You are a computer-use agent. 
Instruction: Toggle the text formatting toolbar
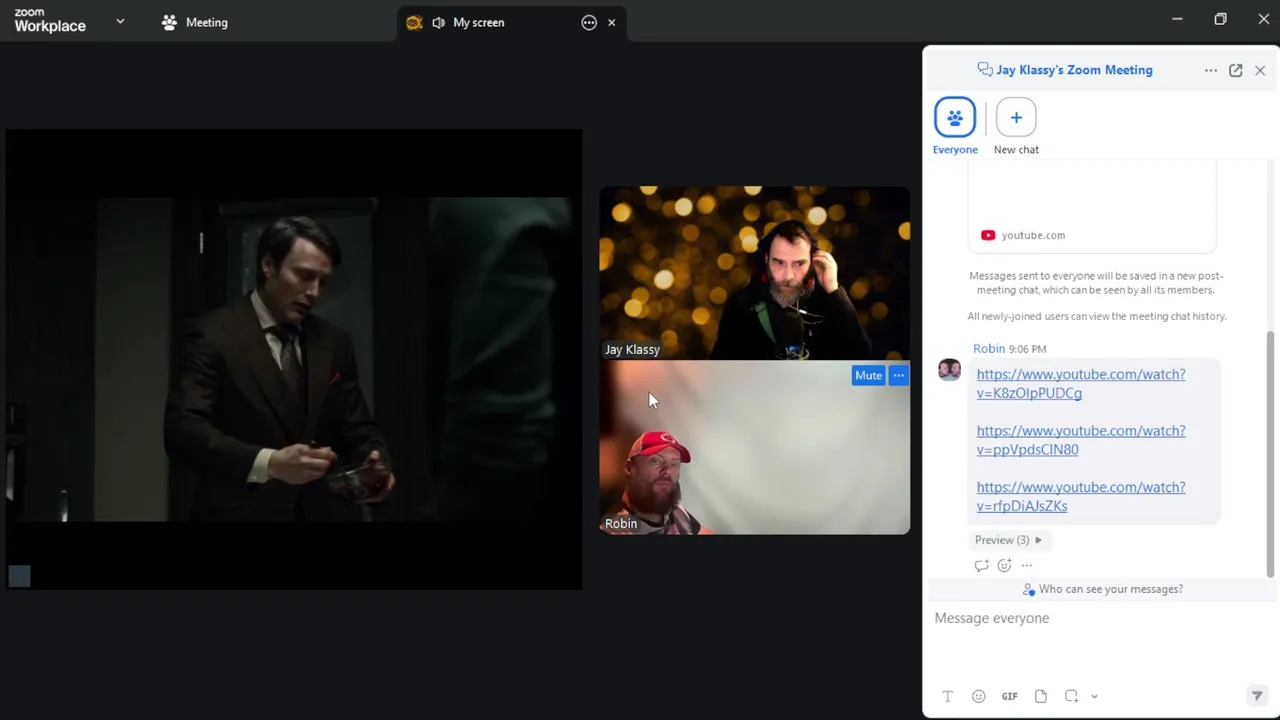pos(947,696)
